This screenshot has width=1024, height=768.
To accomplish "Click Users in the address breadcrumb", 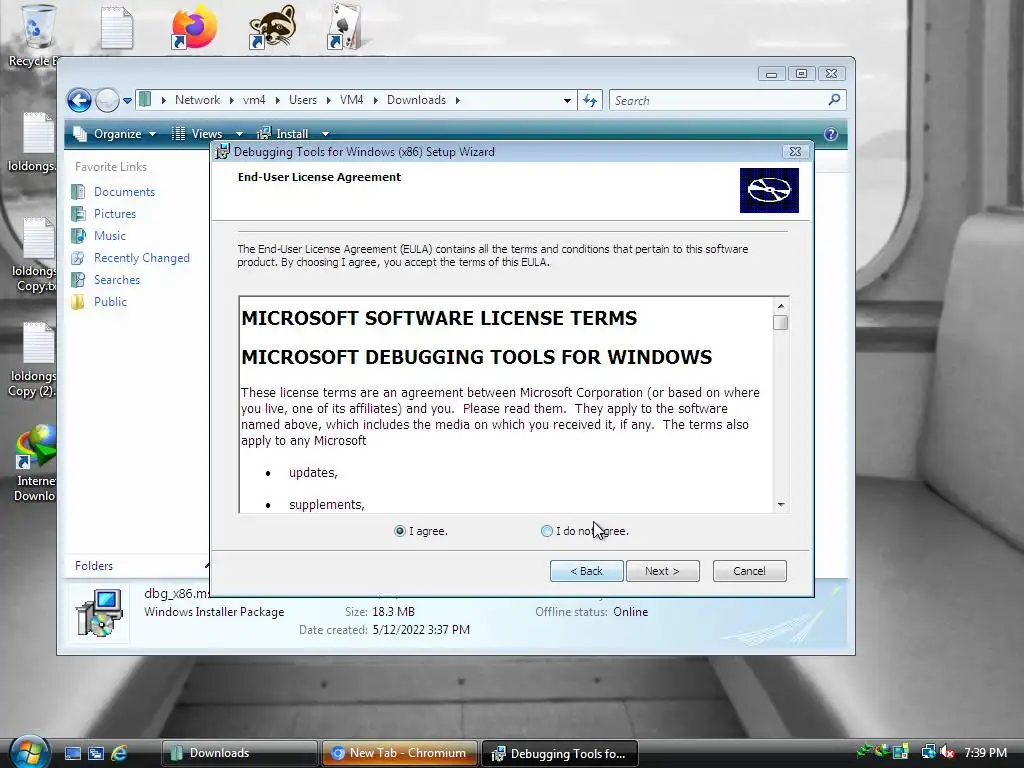I will 302,100.
